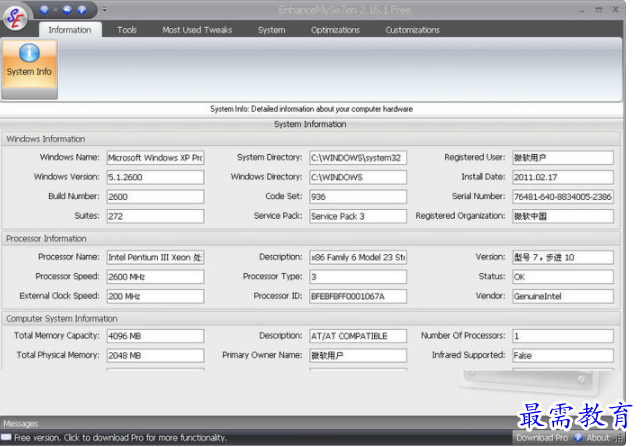The image size is (641, 447).
Task: Switch to the Tools tab
Action: [127, 30]
